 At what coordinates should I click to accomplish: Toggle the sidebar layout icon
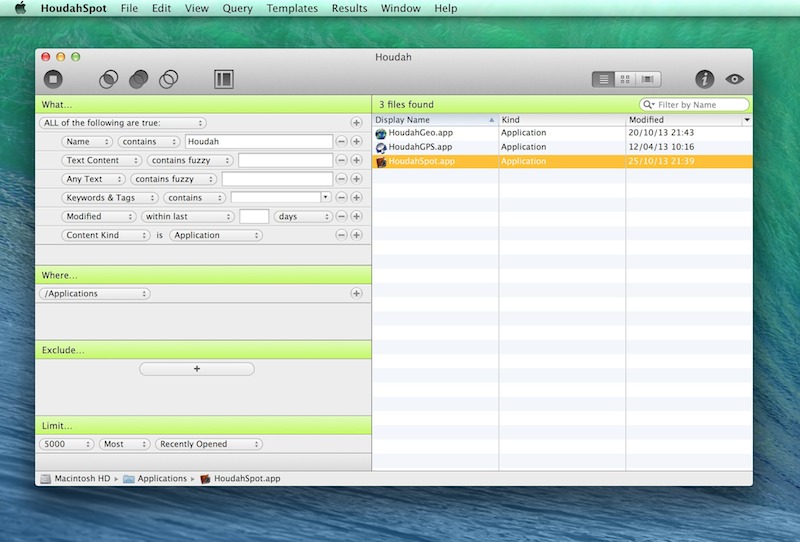coord(224,79)
